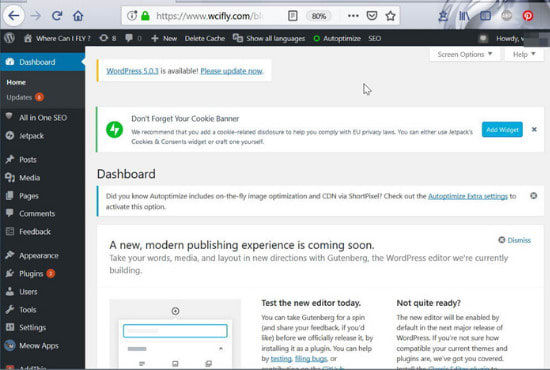Open Jetpack in the sidebar

(42, 136)
